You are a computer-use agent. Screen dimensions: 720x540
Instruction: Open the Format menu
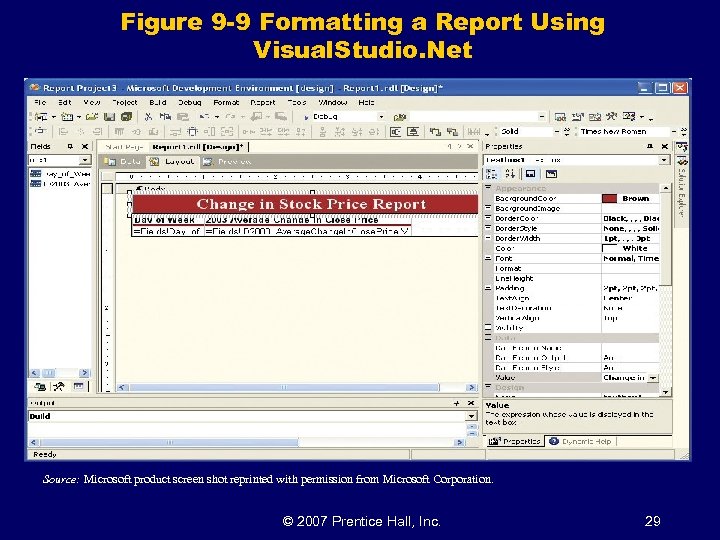point(226,102)
